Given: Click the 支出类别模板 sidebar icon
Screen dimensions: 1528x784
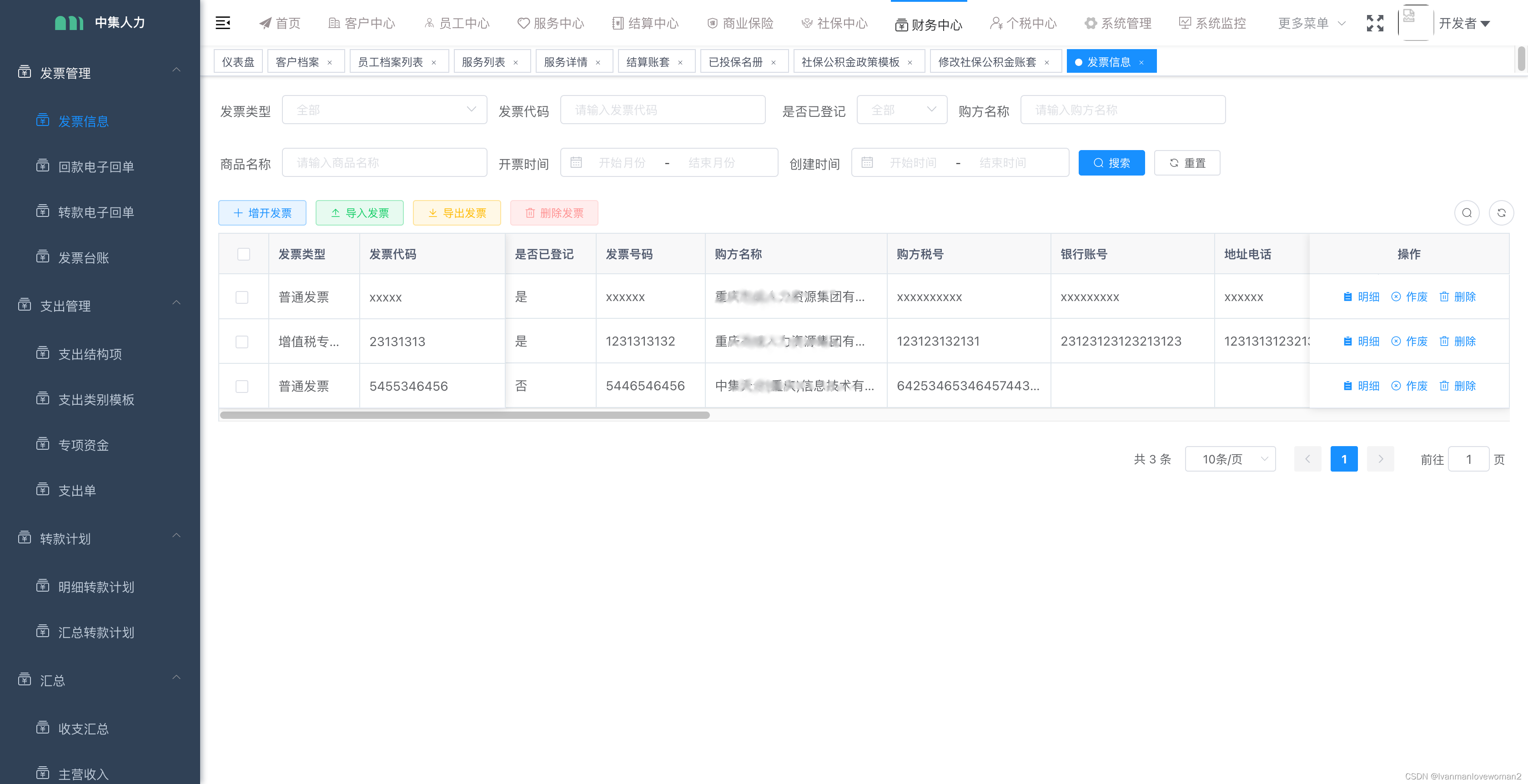Looking at the screenshot, I should click(x=43, y=398).
